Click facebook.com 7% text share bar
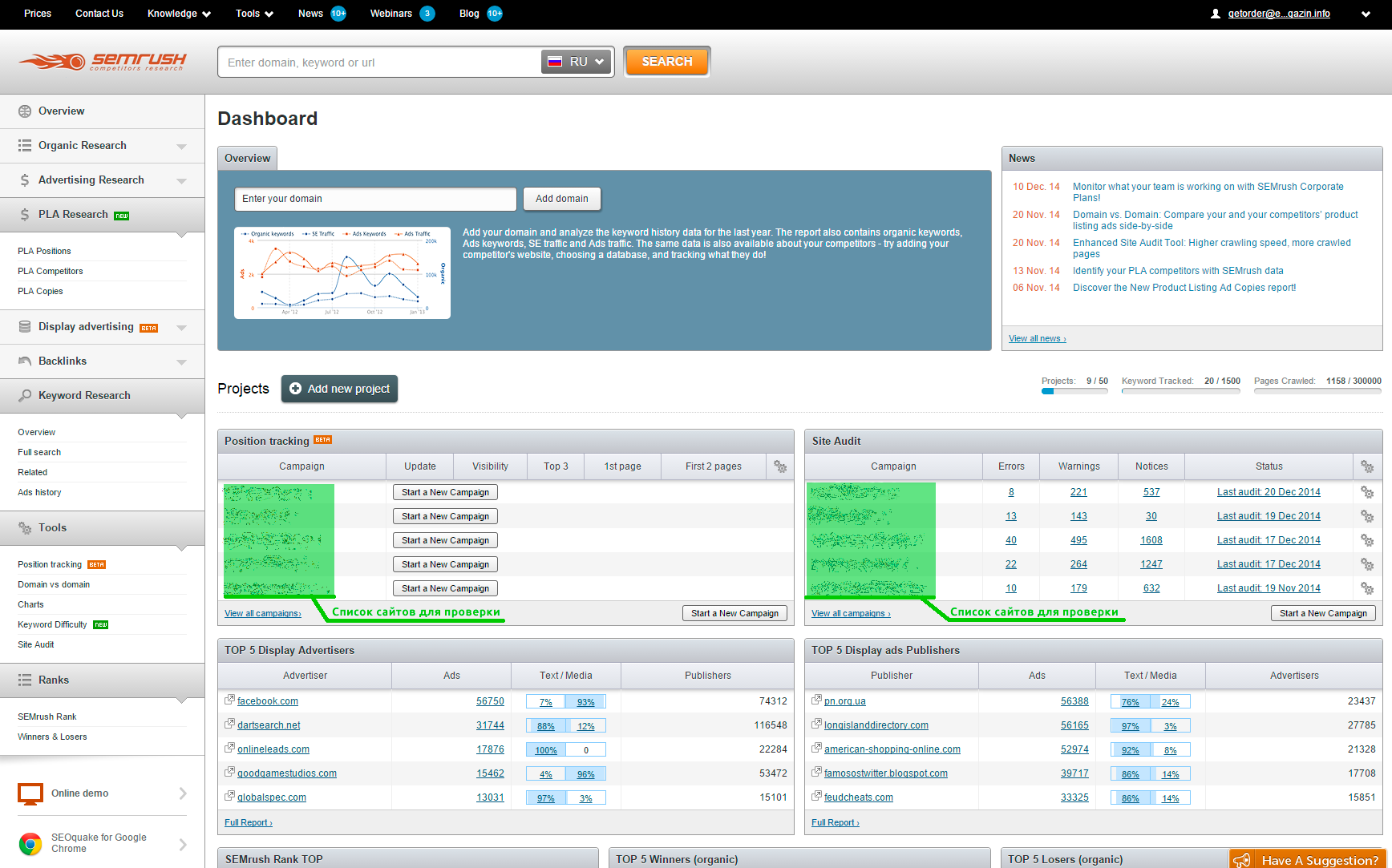This screenshot has height=868, width=1392. (546, 702)
